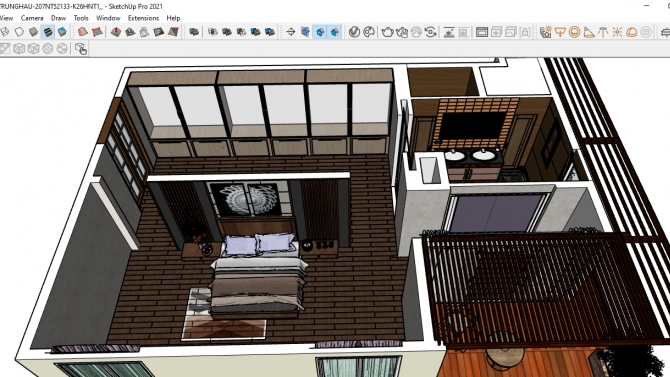Click the V-Ray cloud batch render icon

(x=511, y=32)
